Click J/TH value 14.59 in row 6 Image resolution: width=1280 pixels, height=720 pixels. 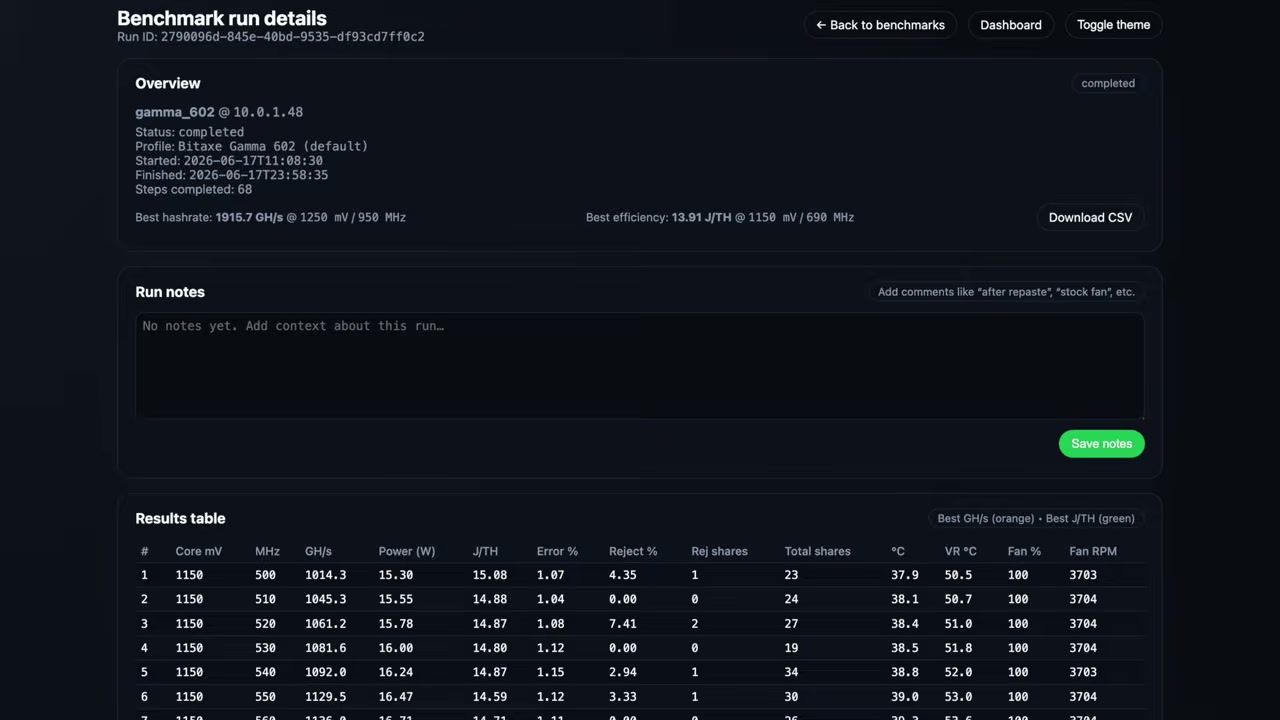(x=489, y=696)
